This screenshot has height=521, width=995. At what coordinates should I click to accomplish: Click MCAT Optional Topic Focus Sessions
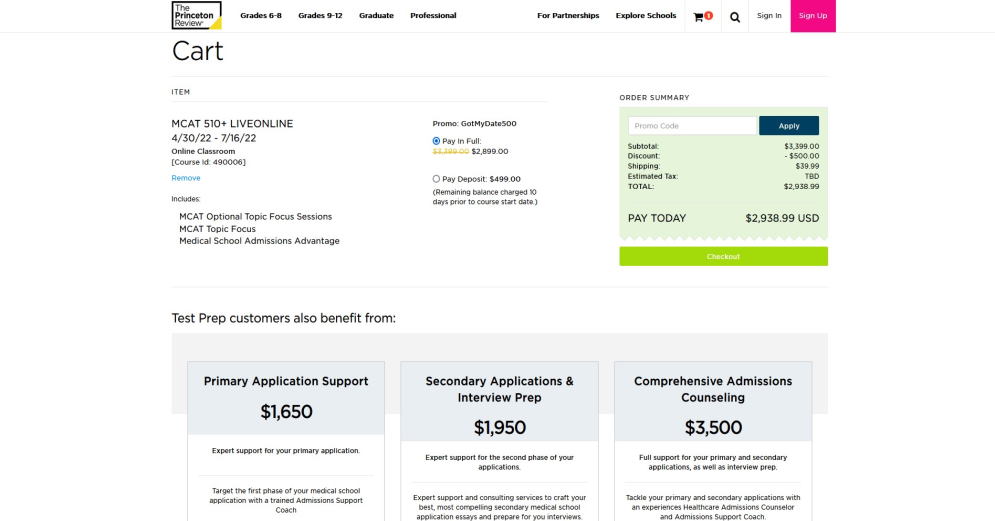(256, 216)
